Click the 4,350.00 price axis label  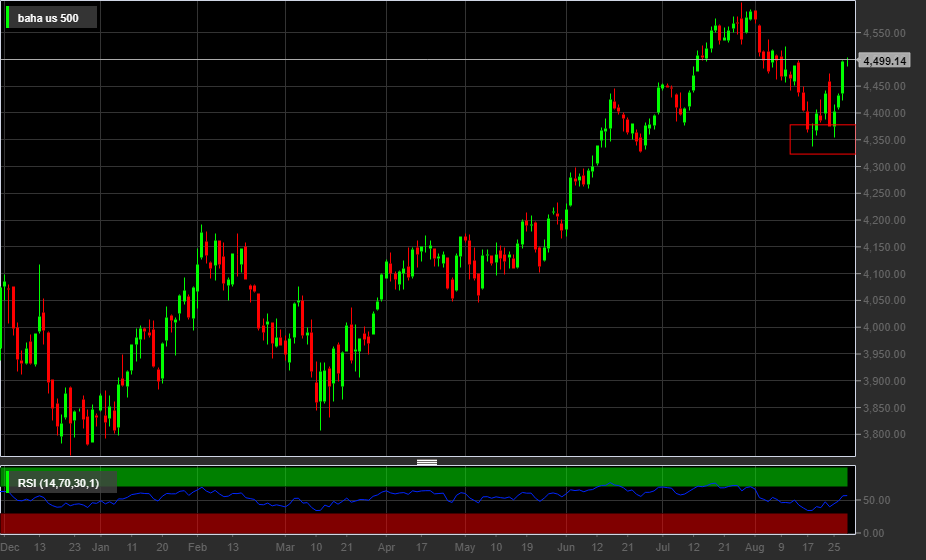(x=884, y=140)
